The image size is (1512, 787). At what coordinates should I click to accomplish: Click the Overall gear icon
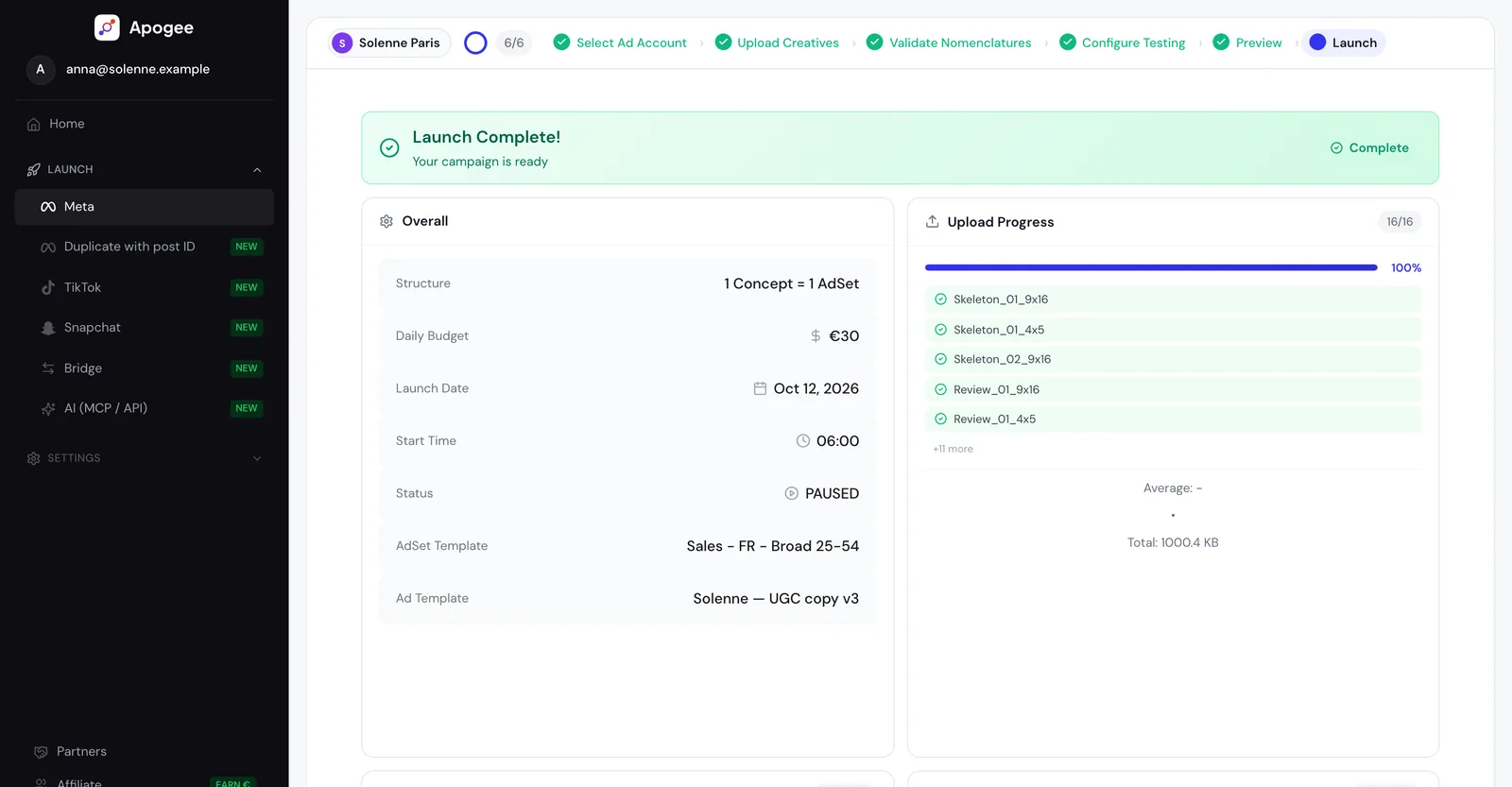[x=387, y=221]
